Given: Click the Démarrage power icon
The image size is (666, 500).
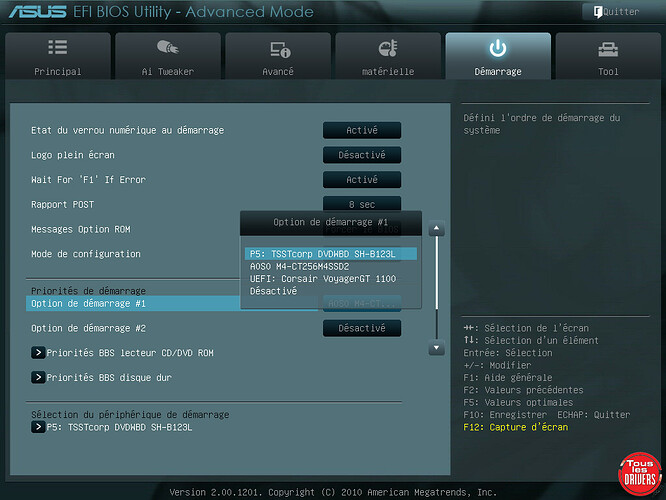Looking at the screenshot, I should [497, 49].
